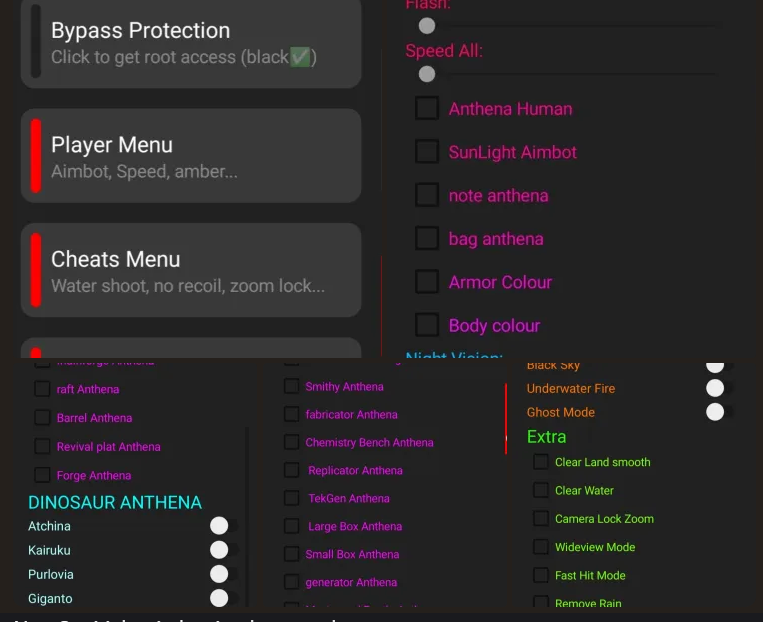Toggle the Underwater Fire switch
This screenshot has width=763, height=622.
click(x=715, y=388)
